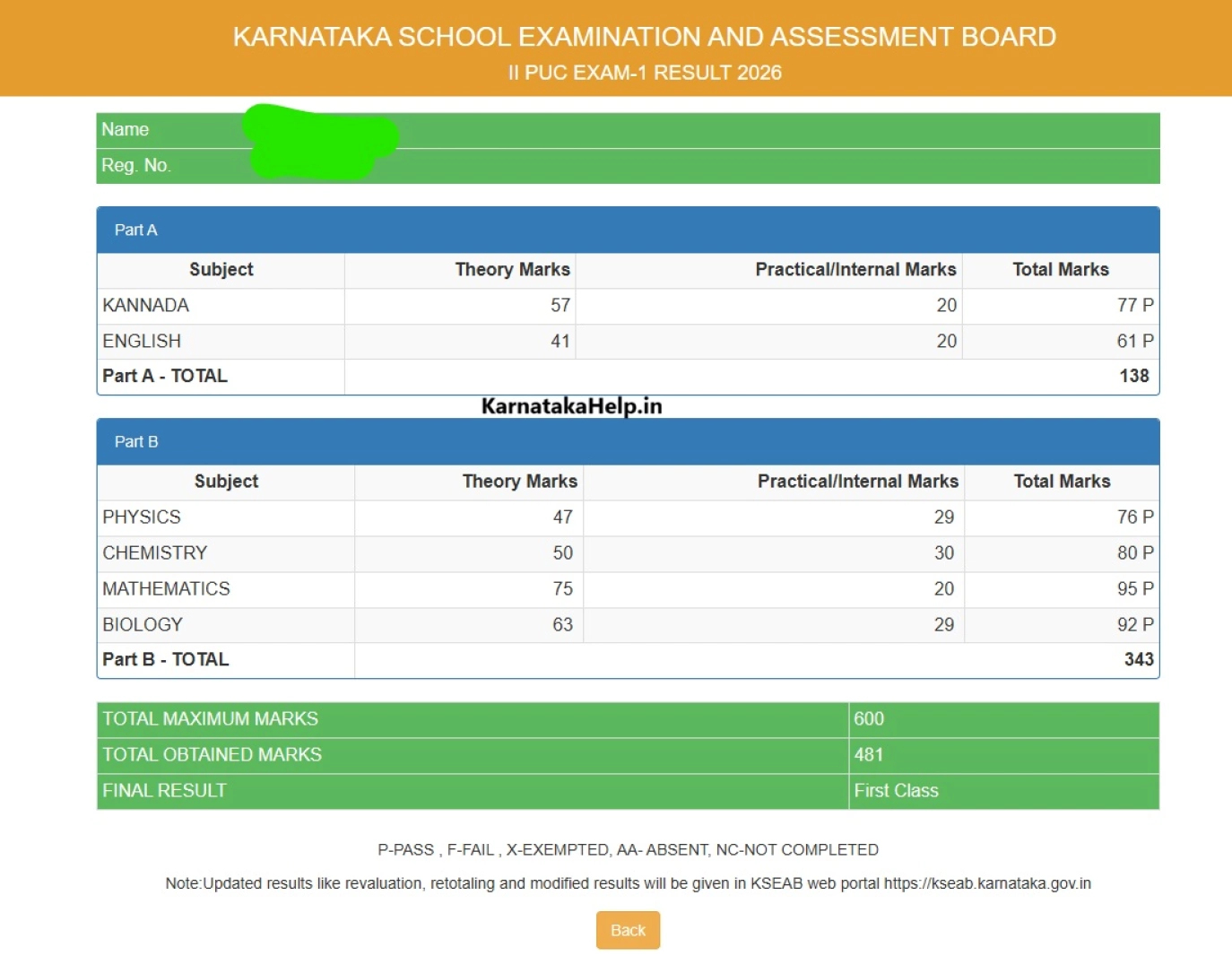The image size is (1232, 956).
Task: Click the Part A - TOTAL cell
Action: click(165, 376)
